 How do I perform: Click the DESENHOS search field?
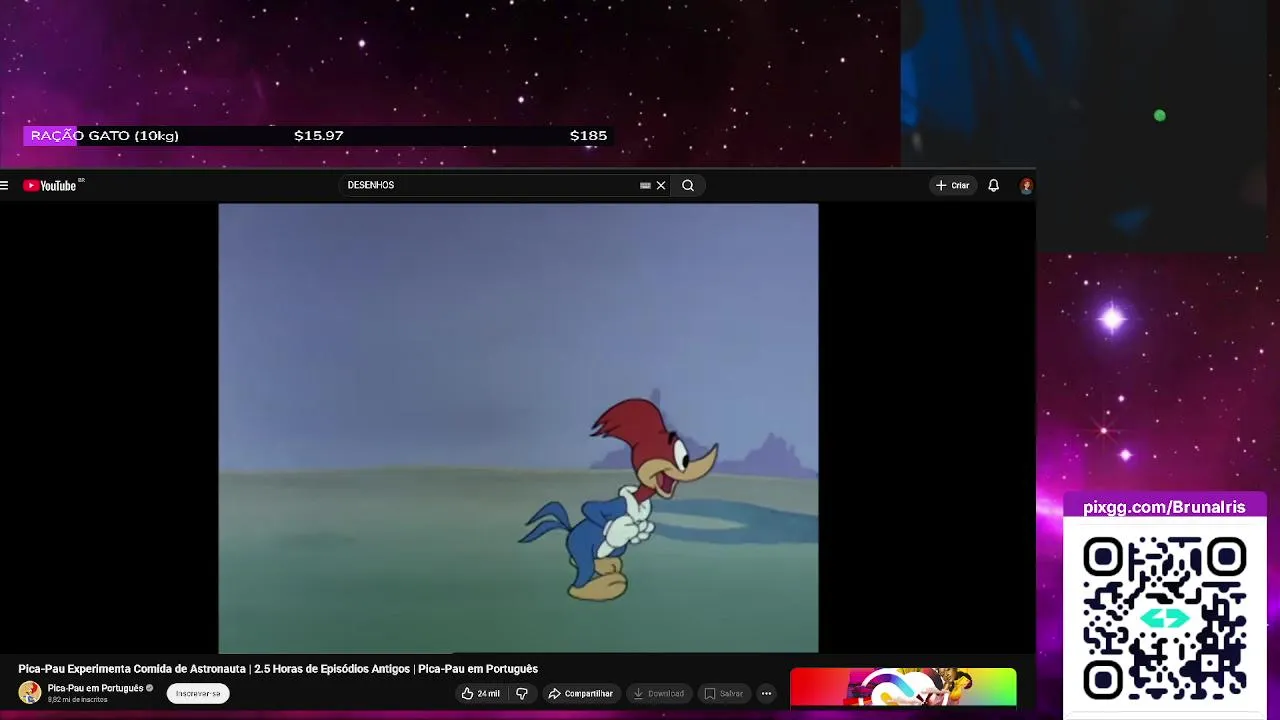point(490,185)
